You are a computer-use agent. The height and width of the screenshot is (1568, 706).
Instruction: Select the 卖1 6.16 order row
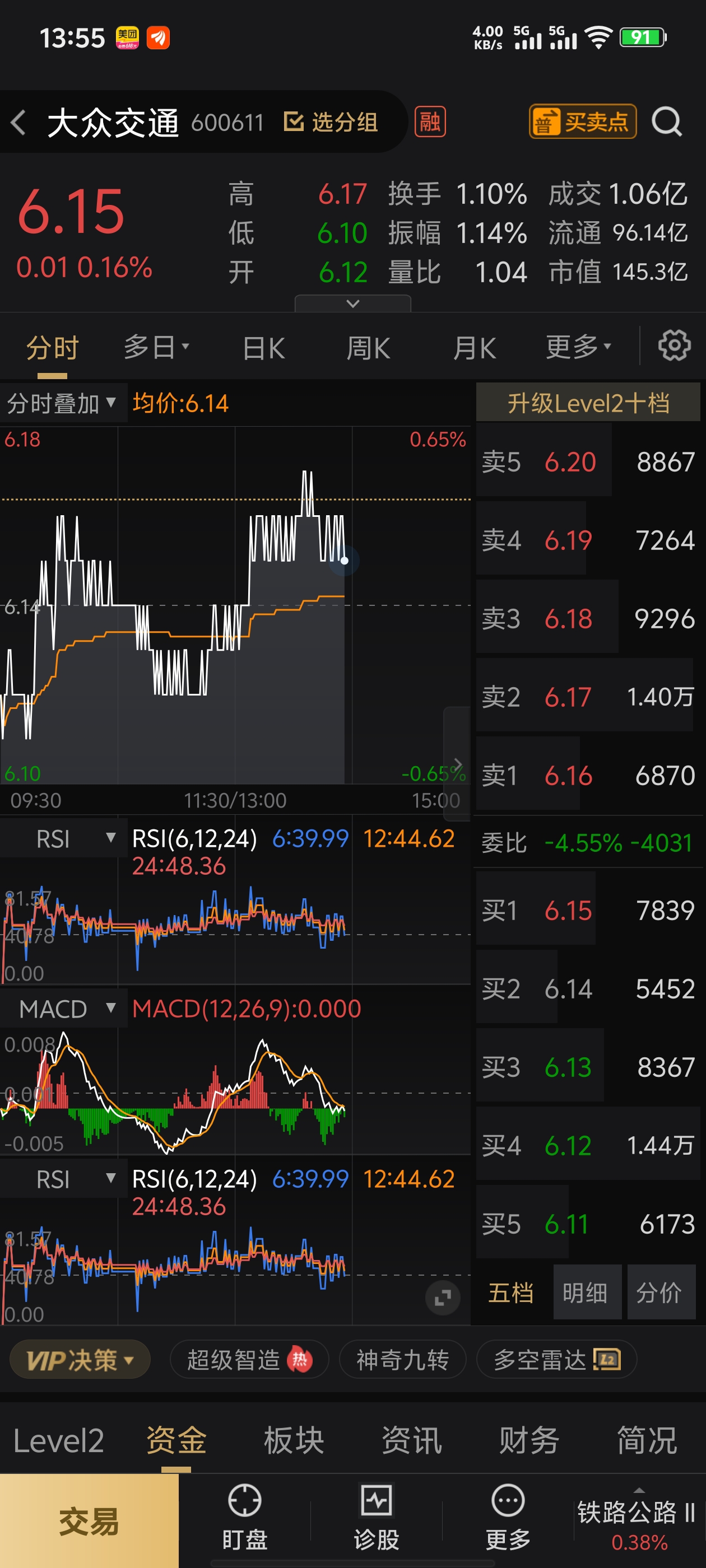pyautogui.click(x=588, y=775)
